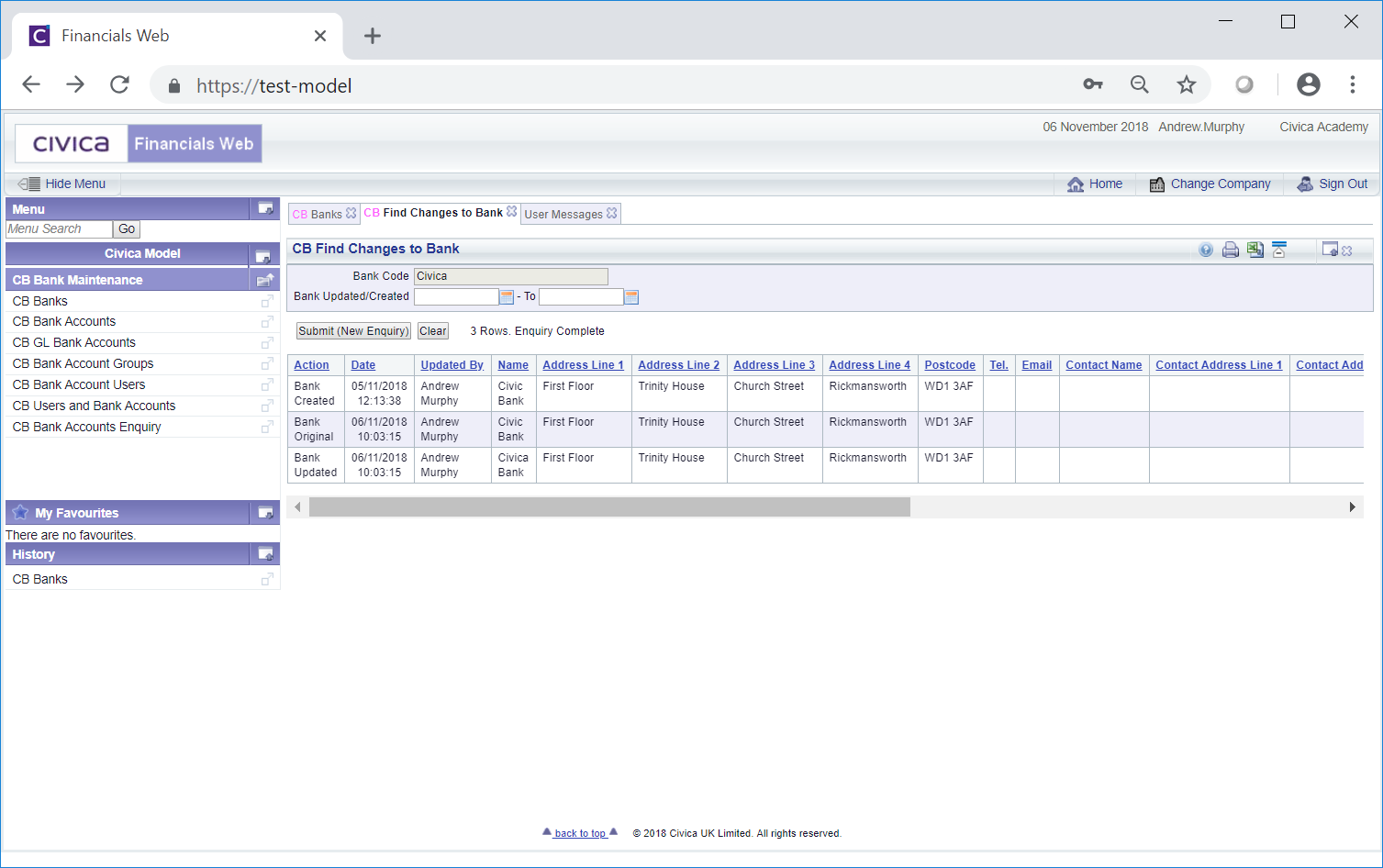This screenshot has height=868, width=1383.
Task: Open CB Bank Account Users menu item
Action: coord(79,384)
